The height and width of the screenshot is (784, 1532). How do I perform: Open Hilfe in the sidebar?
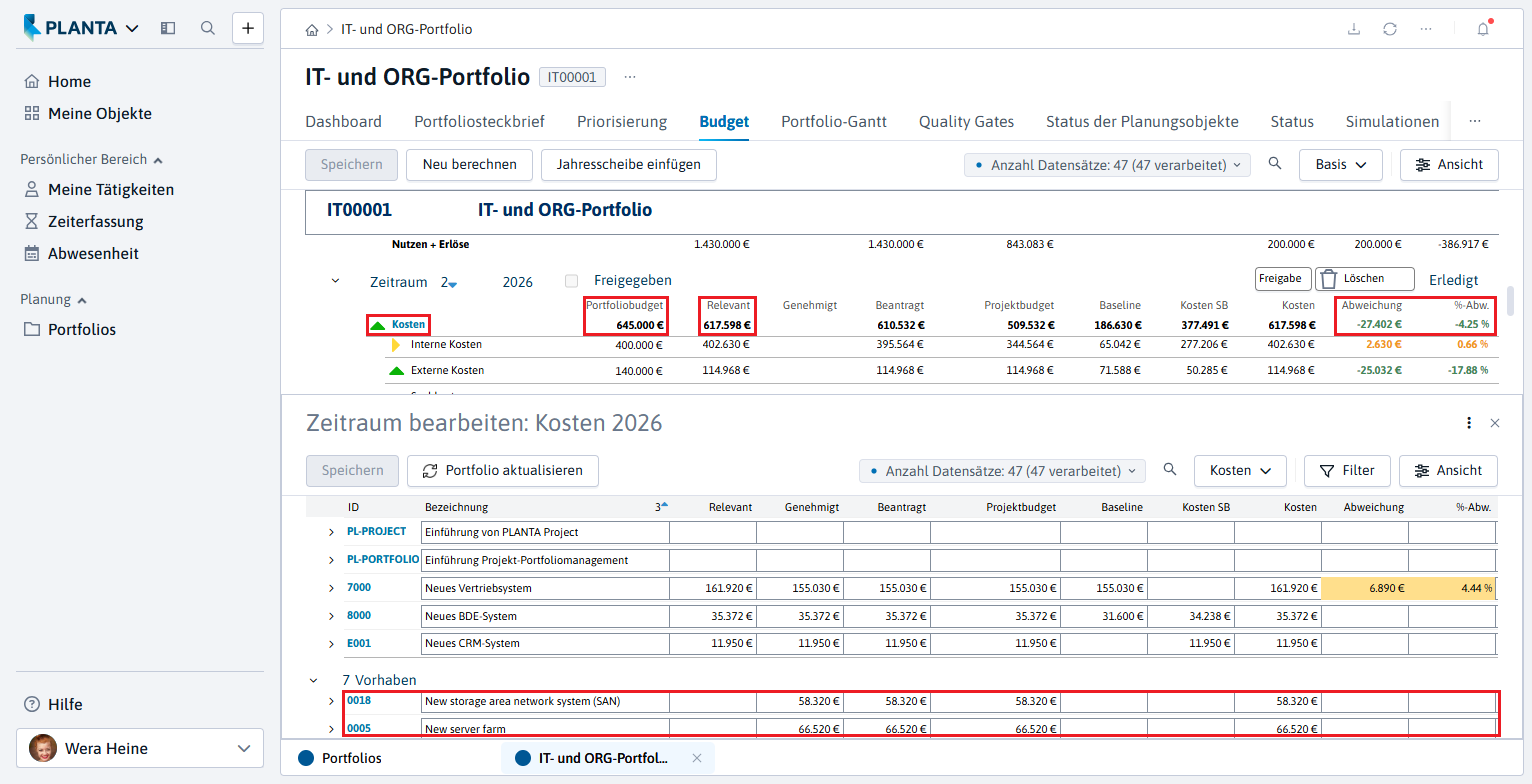[53, 704]
